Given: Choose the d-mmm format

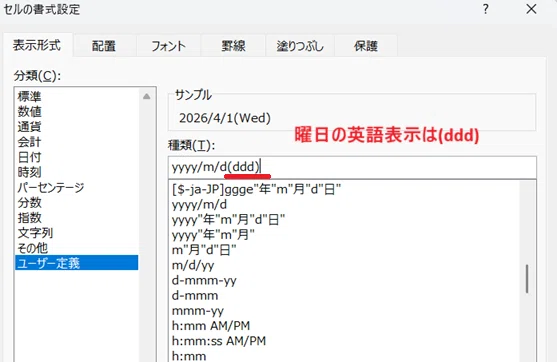Looking at the screenshot, I should pyautogui.click(x=344, y=296).
